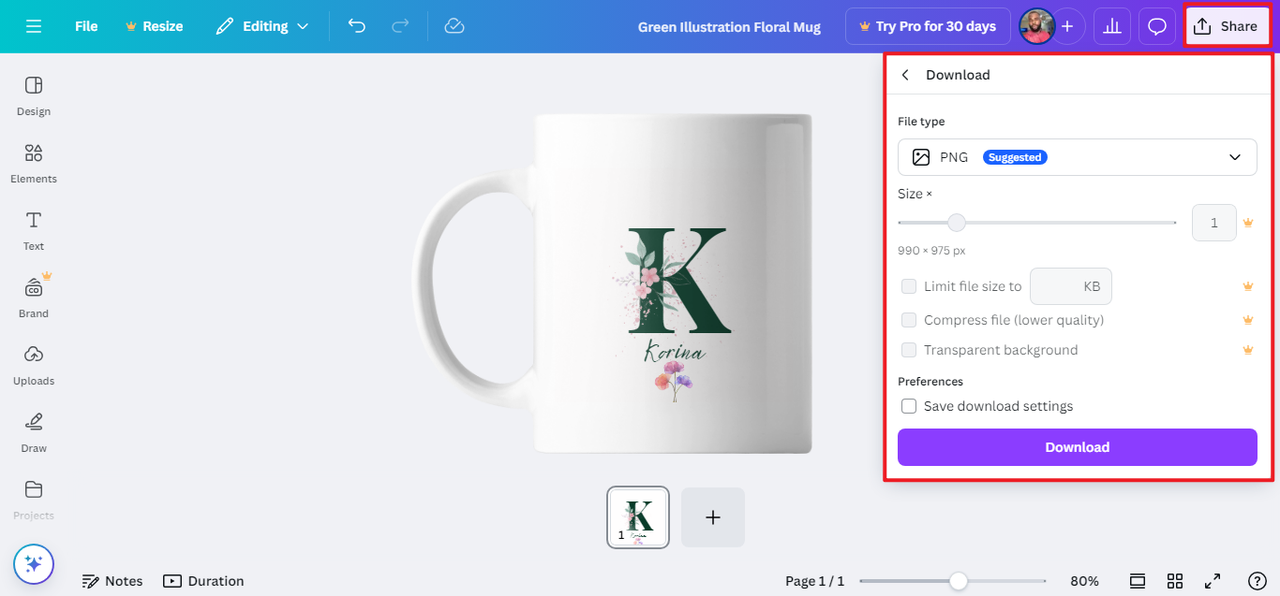Viewport: 1280px width, 596px height.
Task: Click the Suggested badge
Action: coord(1014,157)
